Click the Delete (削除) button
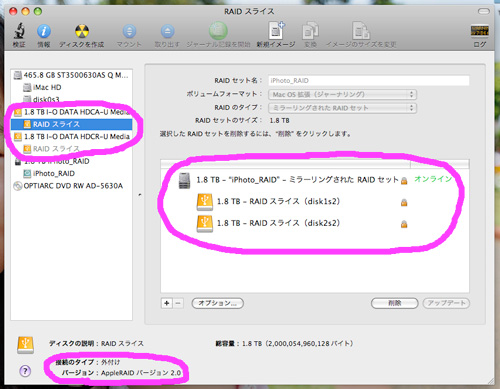 [x=395, y=303]
